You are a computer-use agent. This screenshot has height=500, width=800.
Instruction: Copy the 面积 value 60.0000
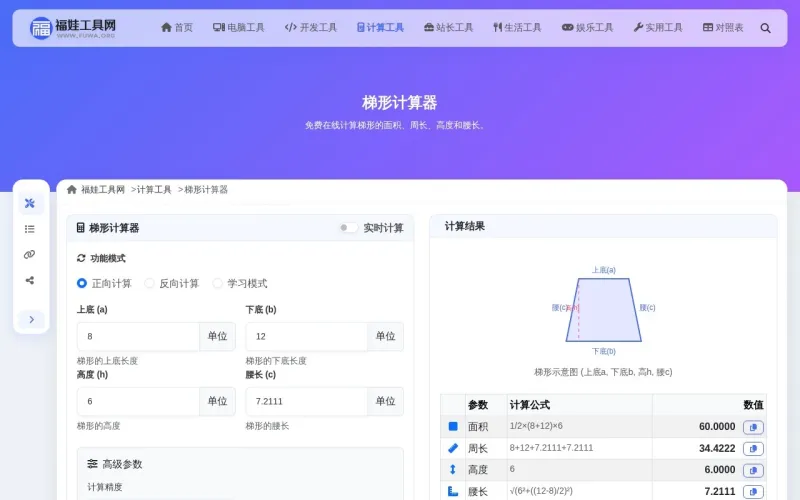coord(753,427)
